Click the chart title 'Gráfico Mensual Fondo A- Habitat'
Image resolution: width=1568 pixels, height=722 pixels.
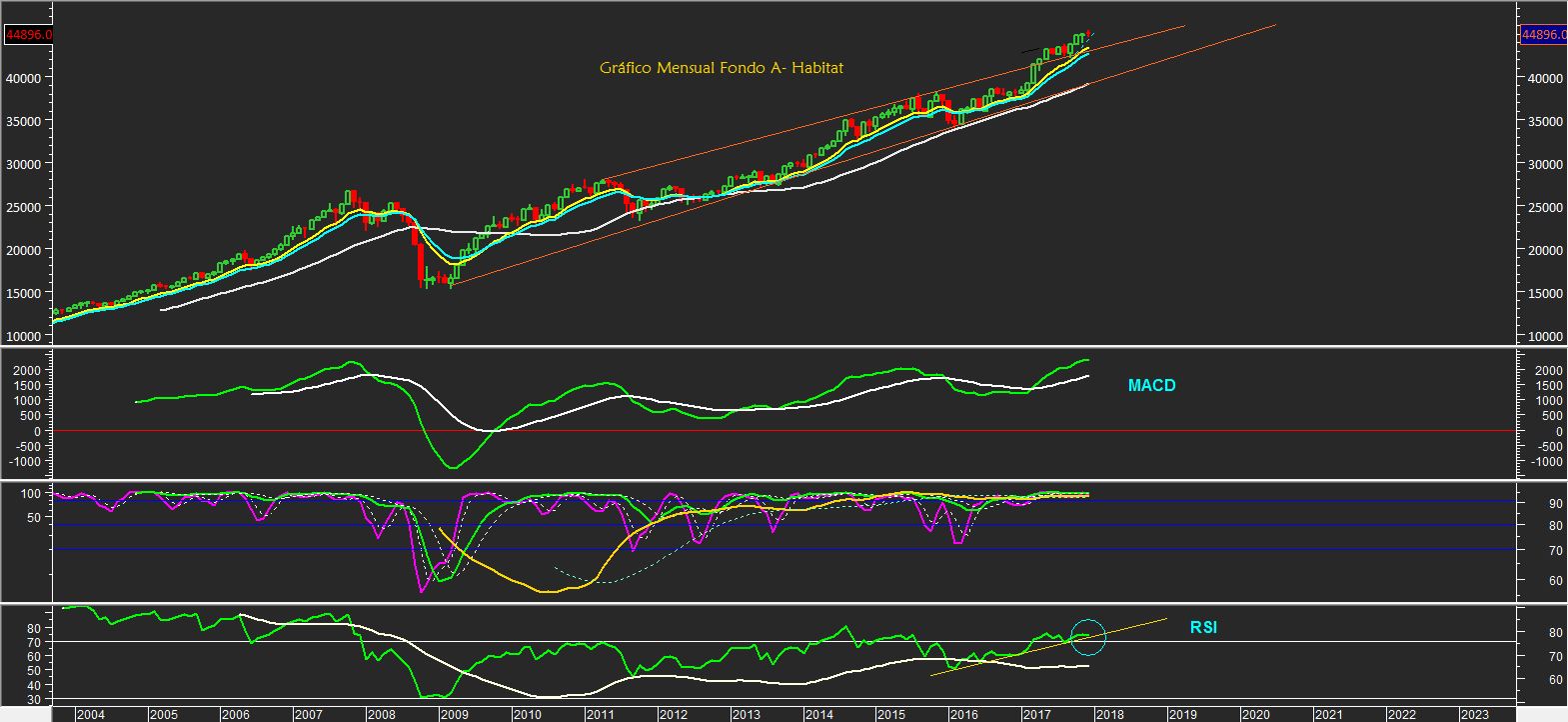click(x=722, y=68)
